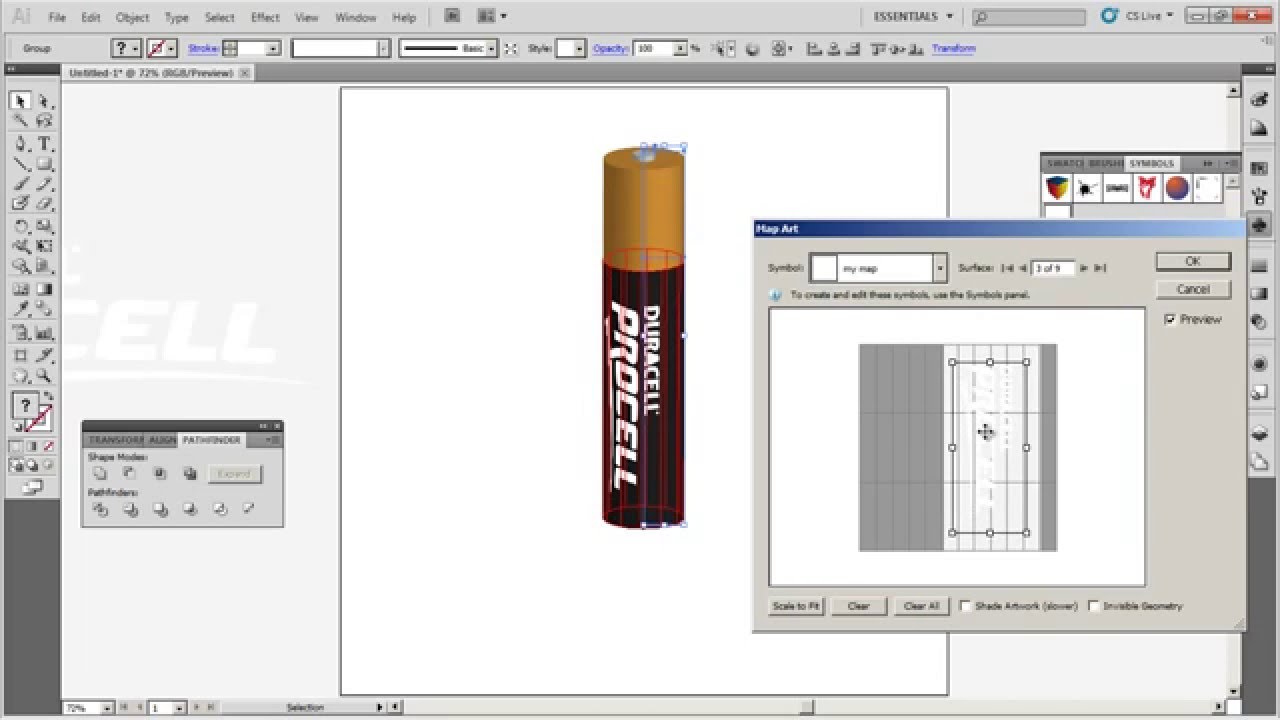Open the Style dropdown in control bar

578,48
